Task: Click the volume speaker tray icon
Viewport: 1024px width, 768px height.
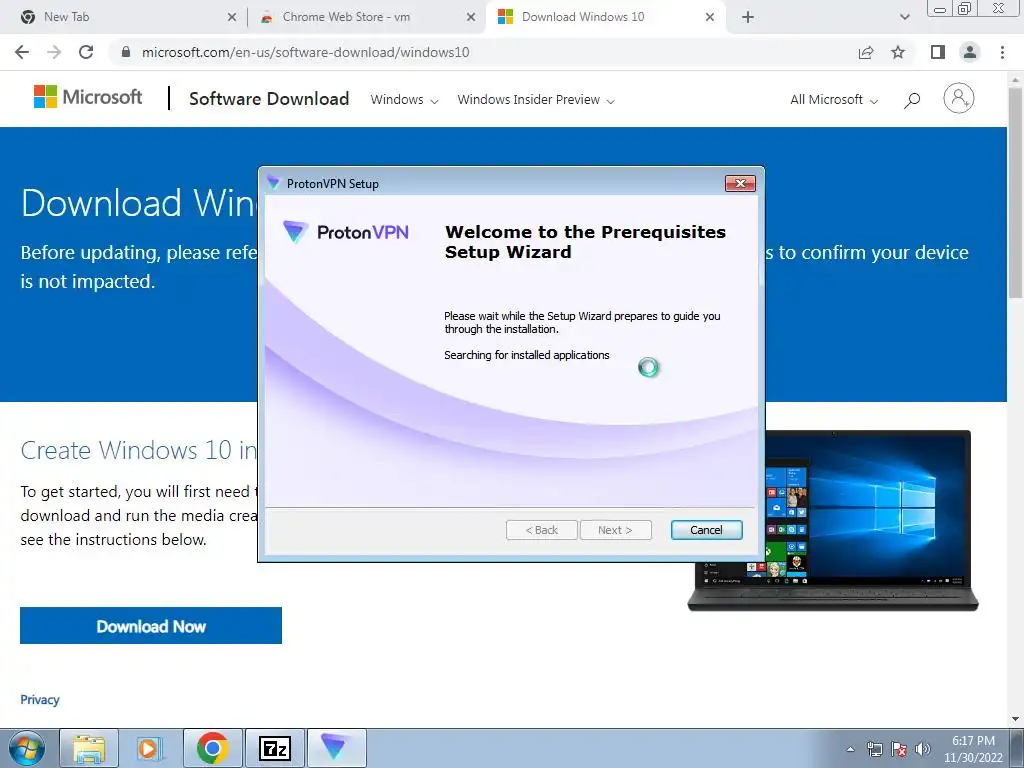Action: (923, 749)
